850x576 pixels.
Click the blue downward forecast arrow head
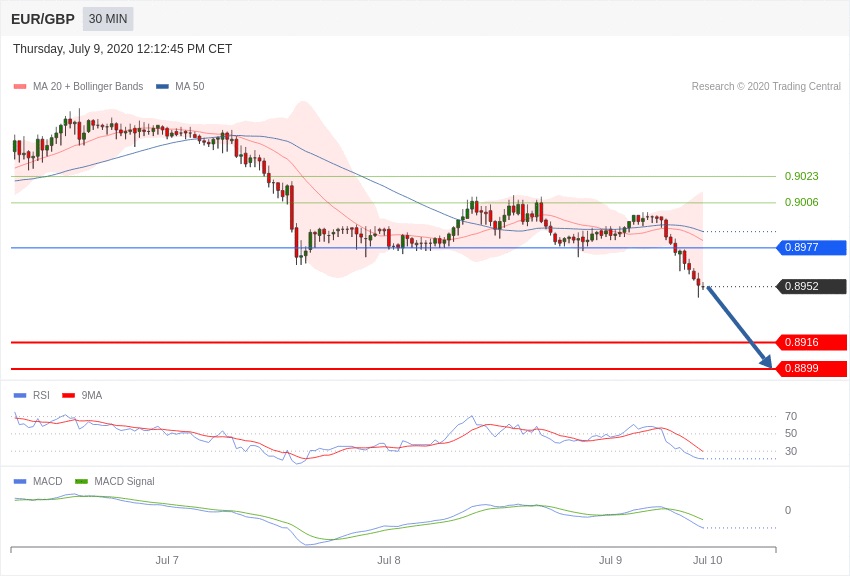click(x=766, y=362)
